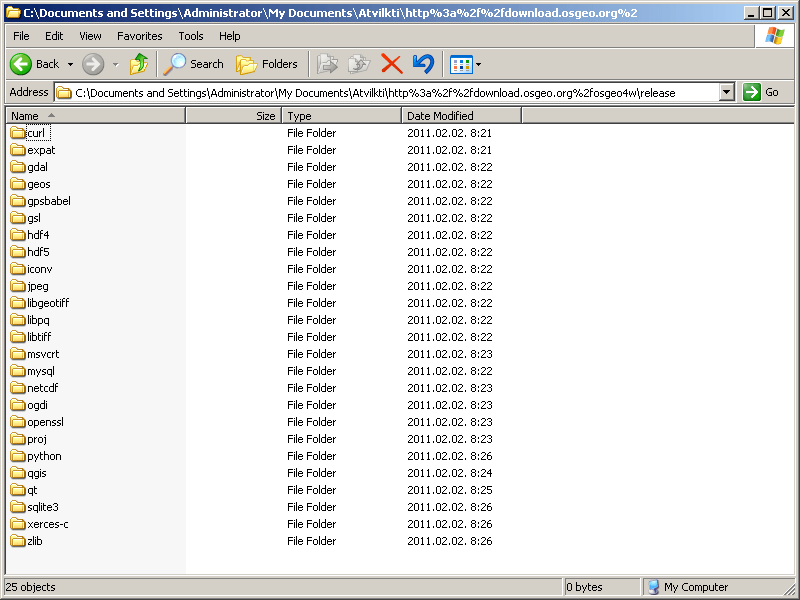
Task: Click the qt row's 8:25 date
Action: click(449, 490)
